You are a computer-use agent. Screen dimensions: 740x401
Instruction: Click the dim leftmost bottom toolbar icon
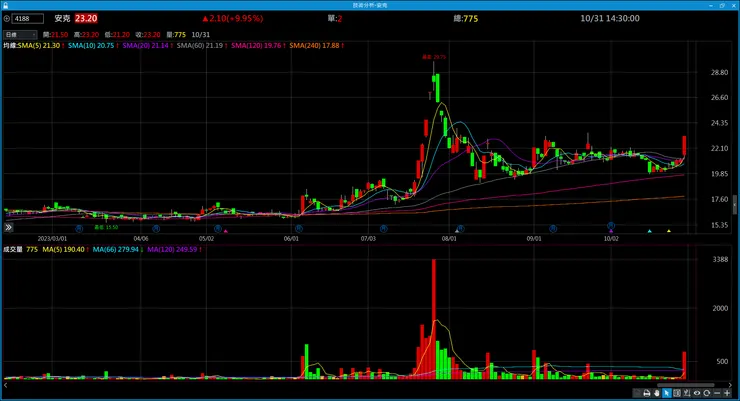point(637,393)
